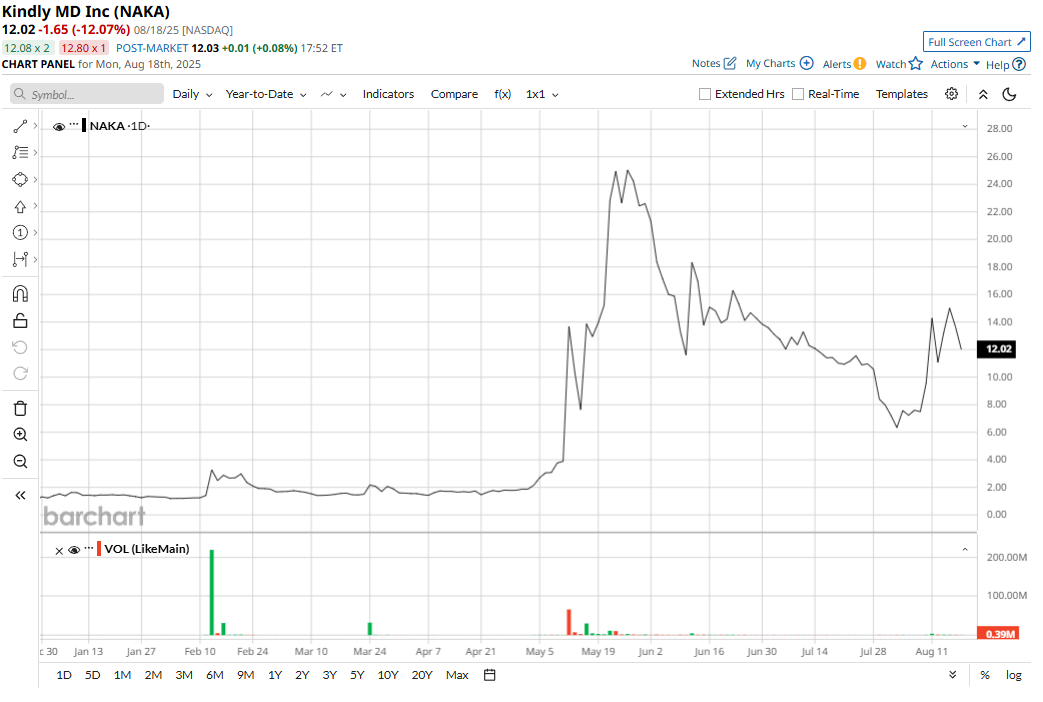Select the 5Y range tab
Screen dimensions: 1043x702
click(x=357, y=675)
